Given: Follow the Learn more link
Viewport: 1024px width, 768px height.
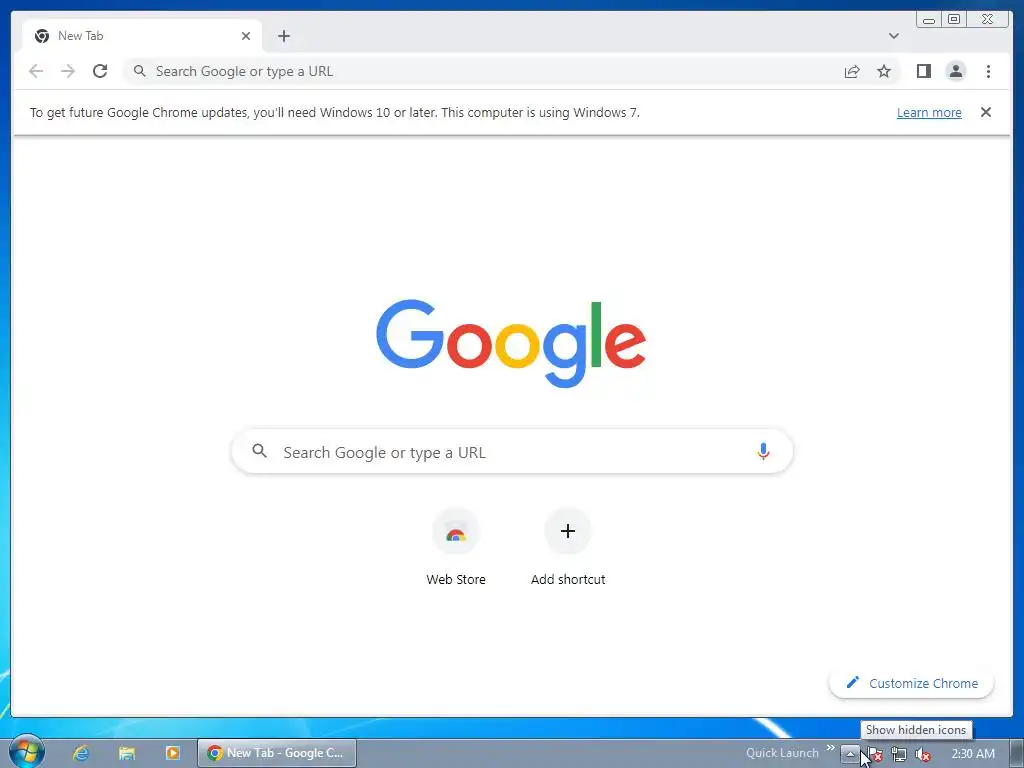Looking at the screenshot, I should 929,112.
